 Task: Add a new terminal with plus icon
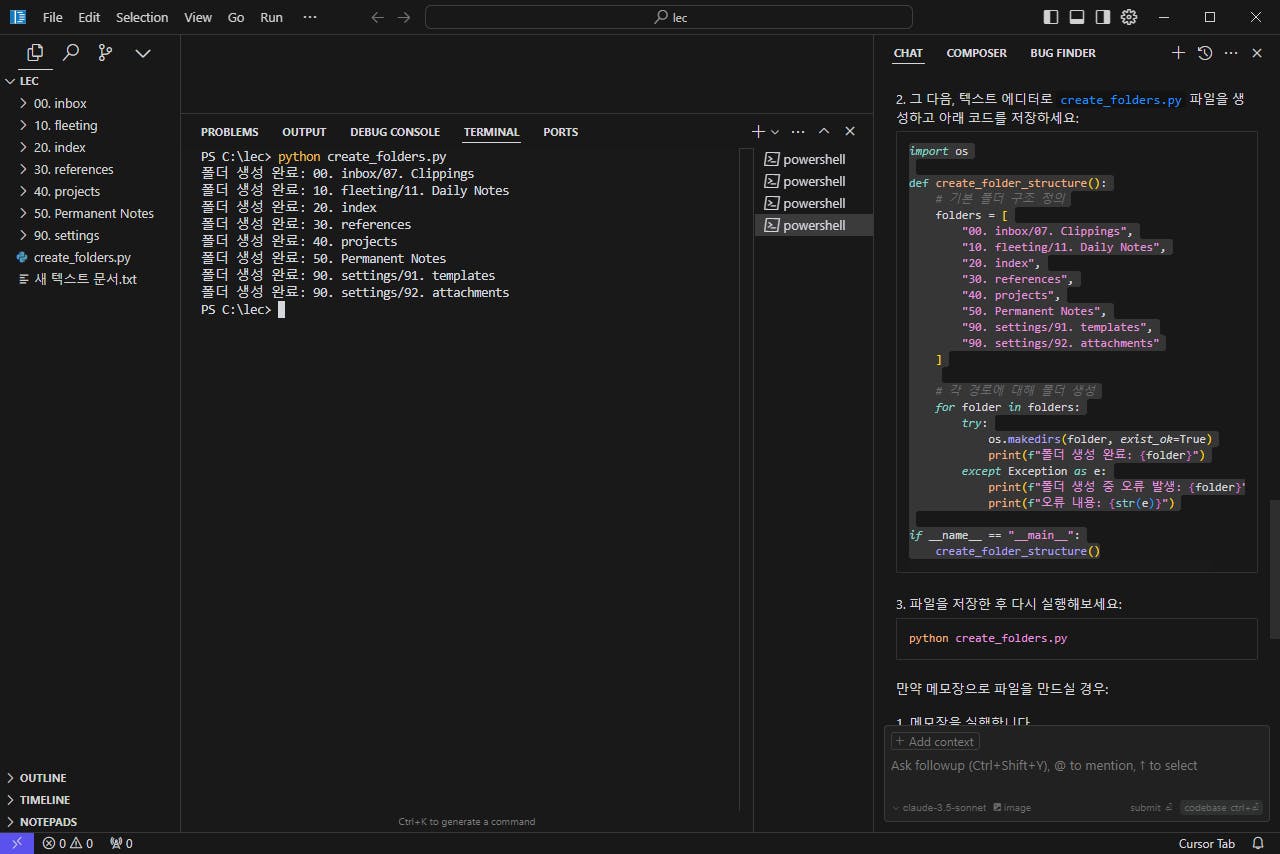[x=758, y=131]
